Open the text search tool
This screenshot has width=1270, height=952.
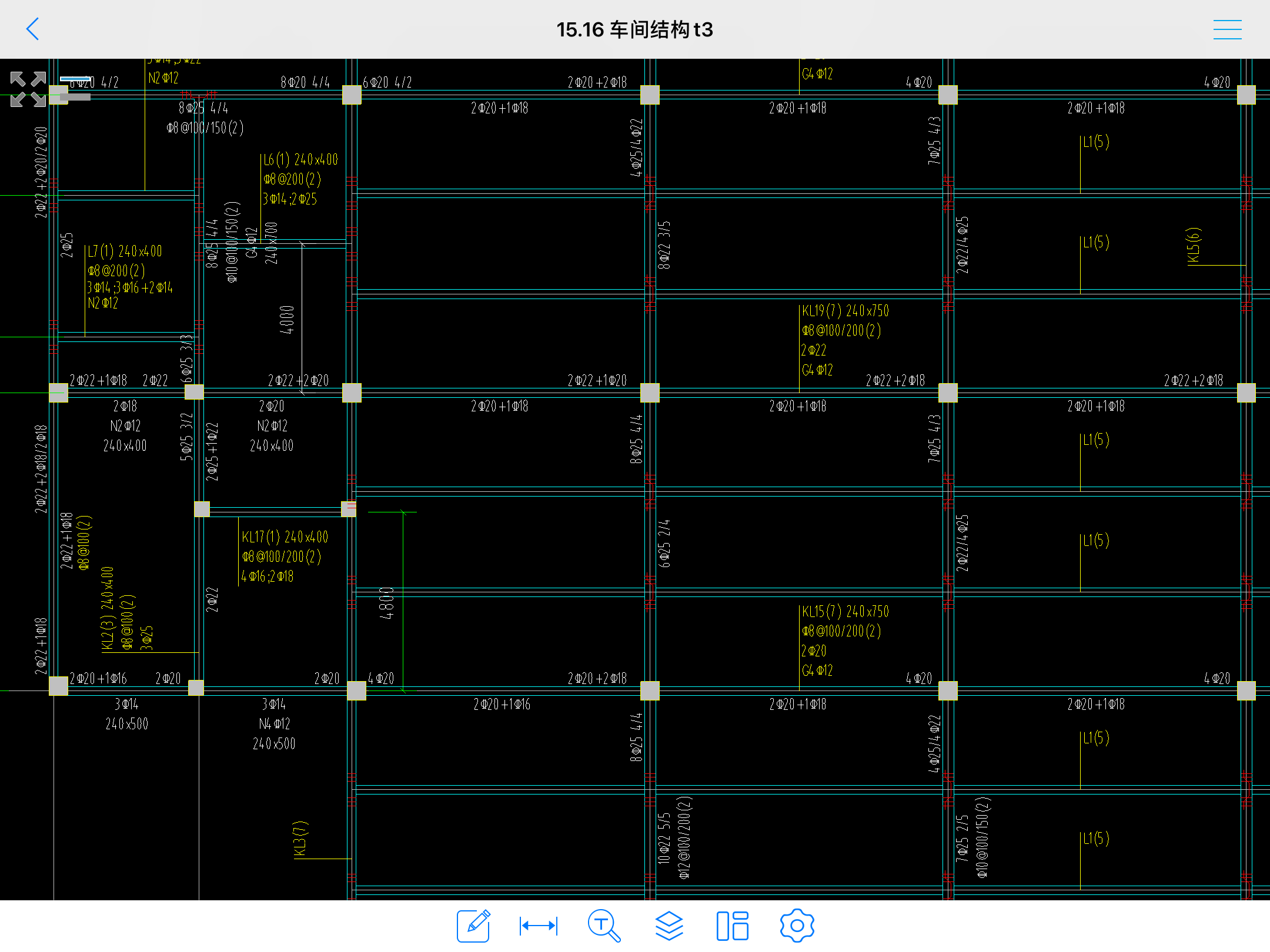coord(604,926)
